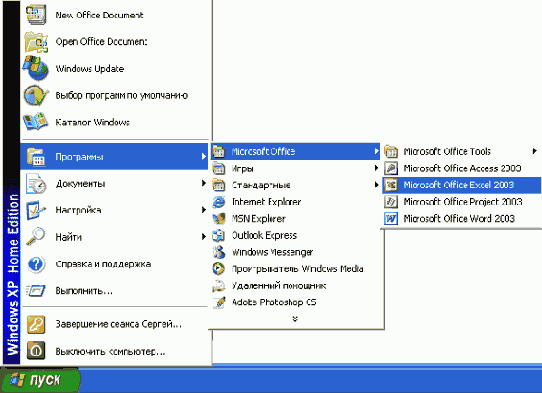Open Microsoft Office Project 2003 entry
Screen dimensions: 542x393
click(x=461, y=202)
